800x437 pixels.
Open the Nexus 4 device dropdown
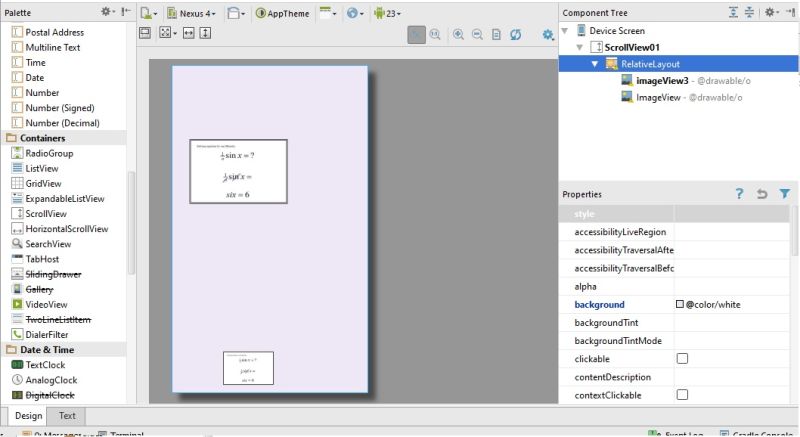tap(191, 13)
